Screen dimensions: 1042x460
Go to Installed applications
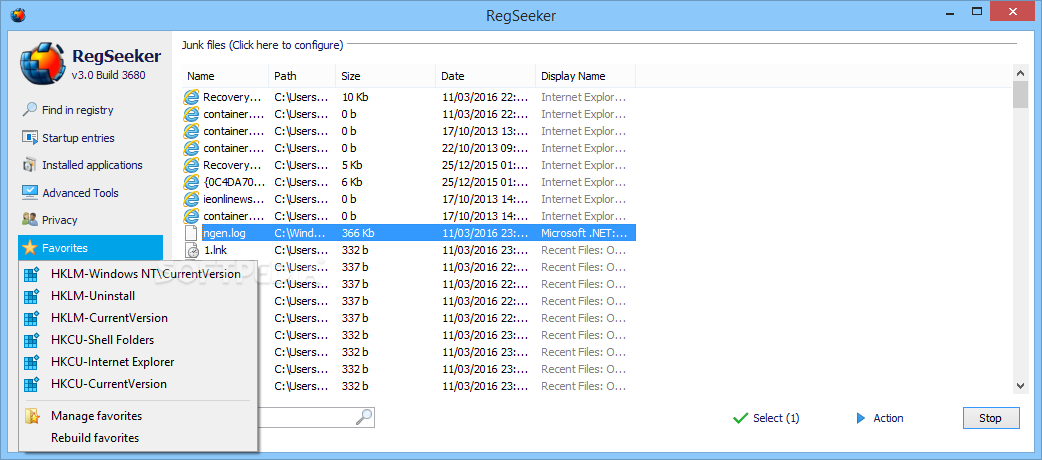(90, 165)
